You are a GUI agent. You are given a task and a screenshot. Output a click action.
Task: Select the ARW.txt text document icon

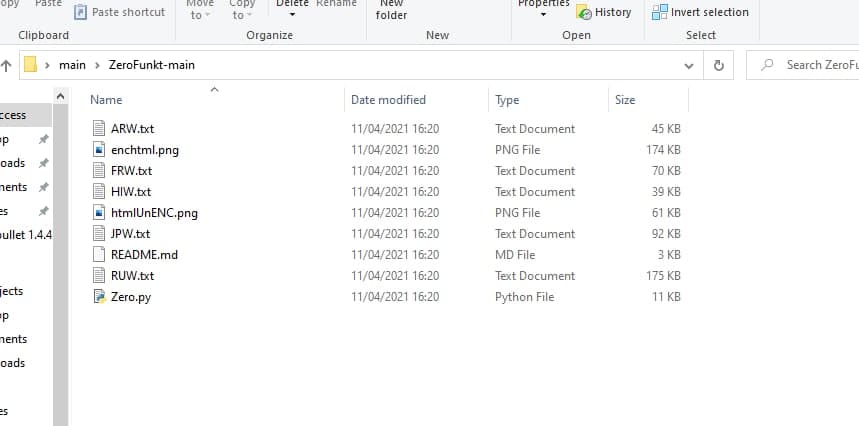coord(98,129)
